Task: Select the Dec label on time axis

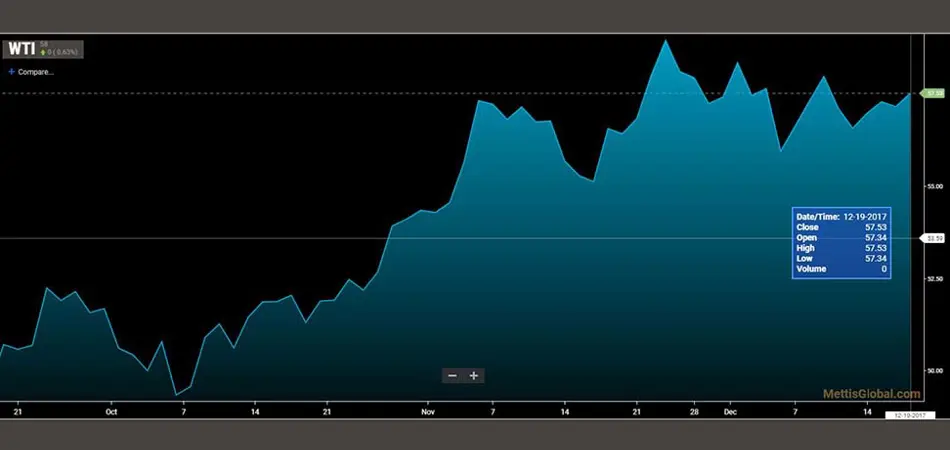Action: pyautogui.click(x=730, y=411)
